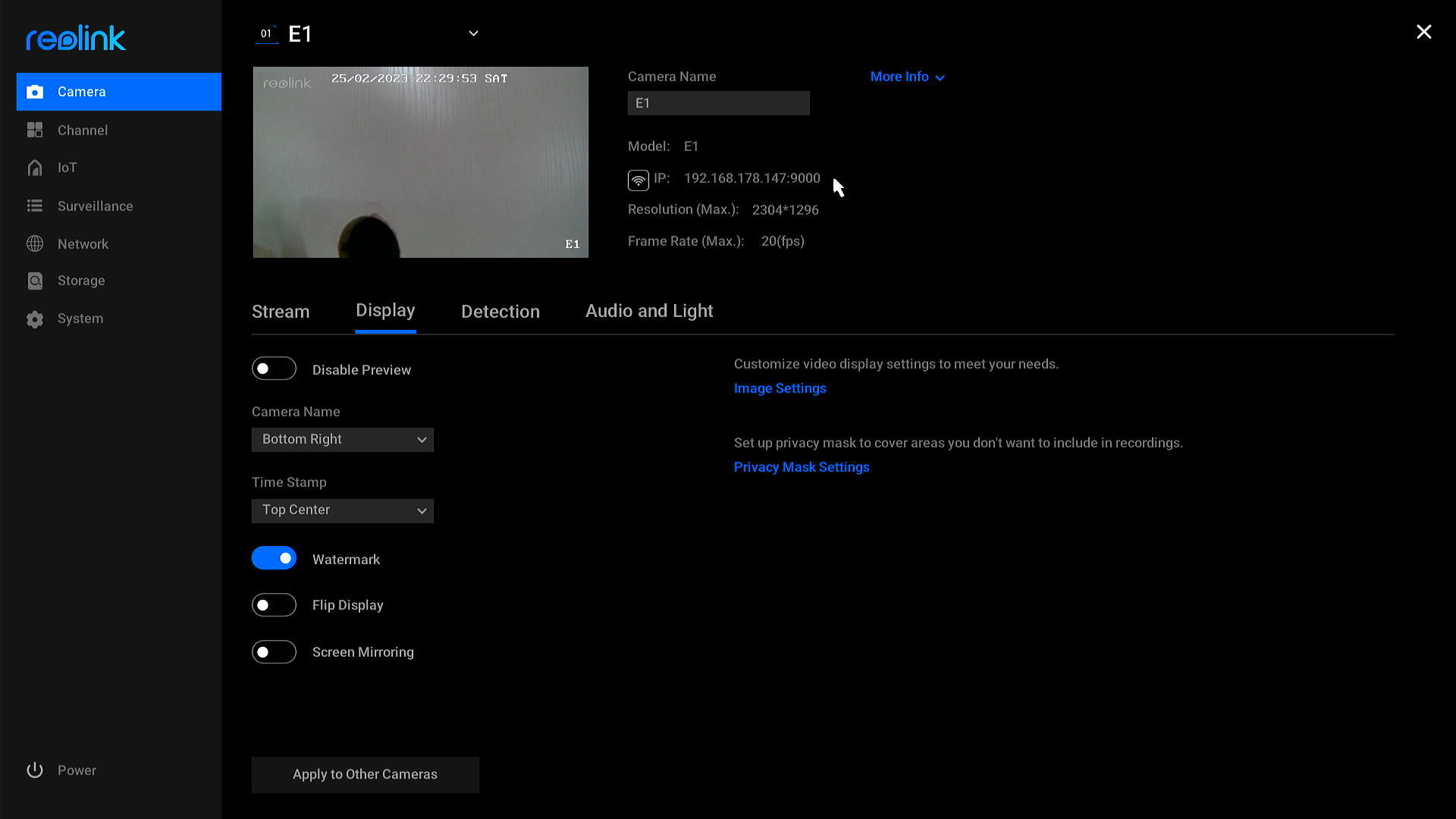The image size is (1456, 819).
Task: Toggle the Watermark switch off
Action: click(275, 559)
